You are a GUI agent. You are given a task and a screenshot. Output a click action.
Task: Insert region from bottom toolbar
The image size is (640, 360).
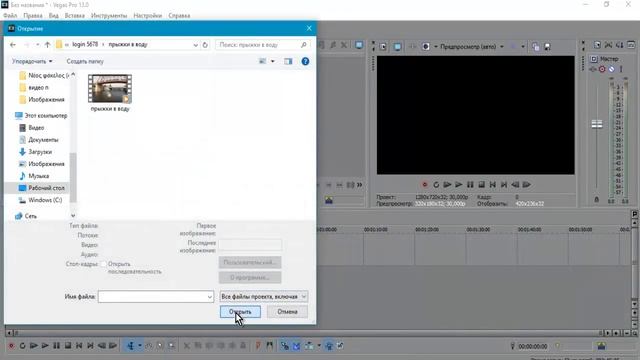pyautogui.click(x=269, y=346)
